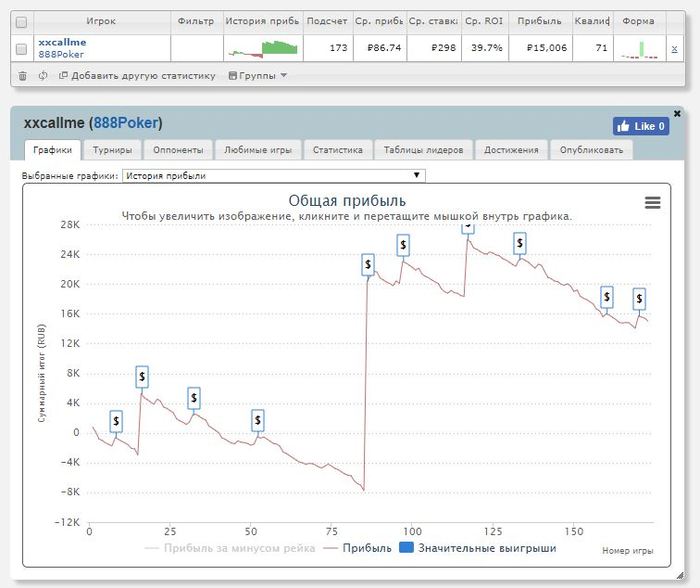Switch to the Турниры tab
Viewport: 700px width, 588px height.
(x=112, y=150)
